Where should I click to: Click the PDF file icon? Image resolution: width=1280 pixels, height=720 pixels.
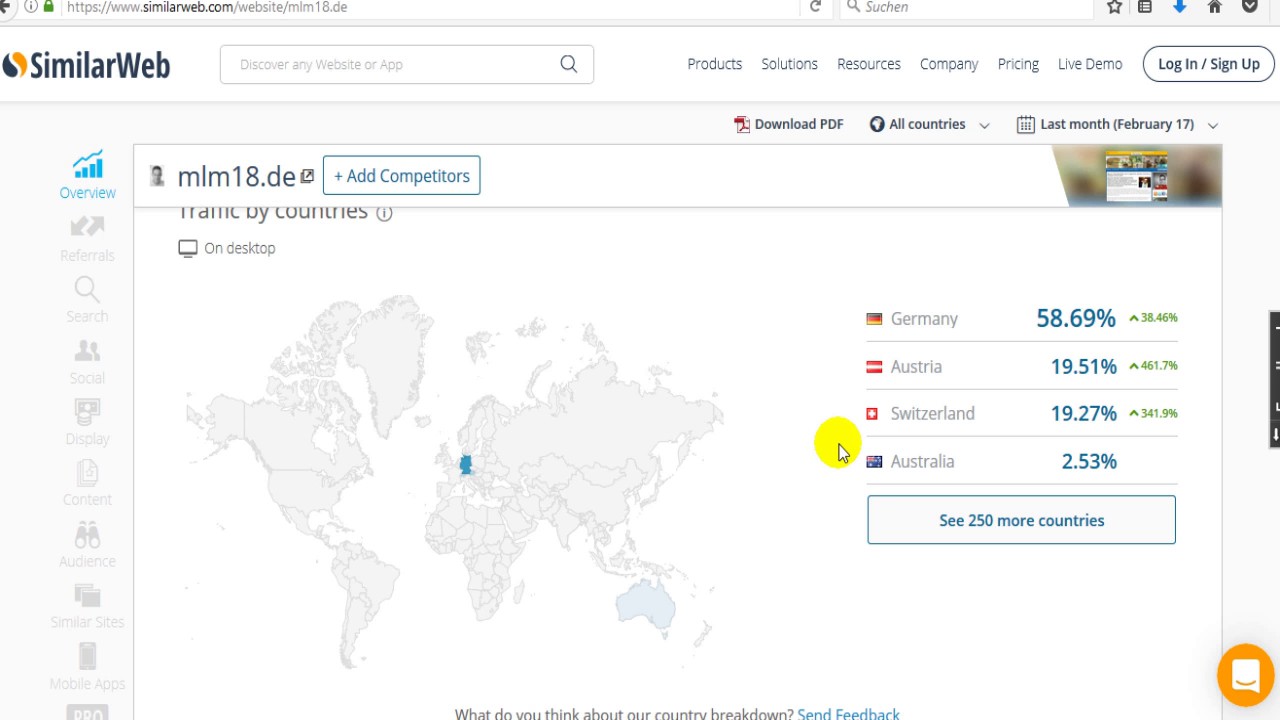pyautogui.click(x=742, y=124)
